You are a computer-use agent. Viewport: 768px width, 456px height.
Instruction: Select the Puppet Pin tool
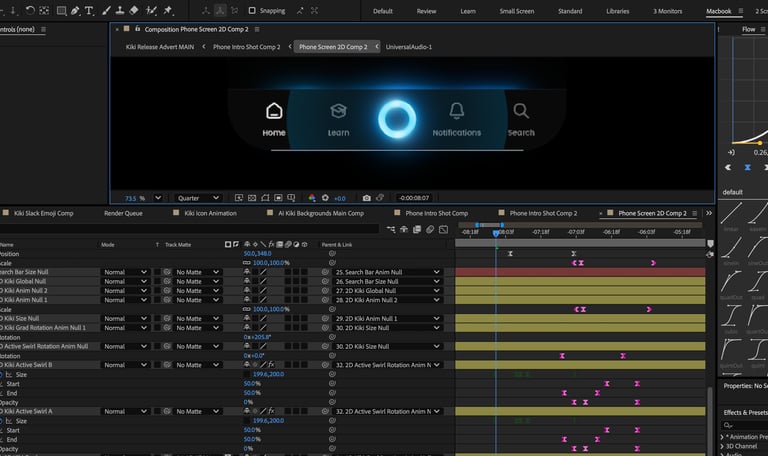click(x=167, y=11)
